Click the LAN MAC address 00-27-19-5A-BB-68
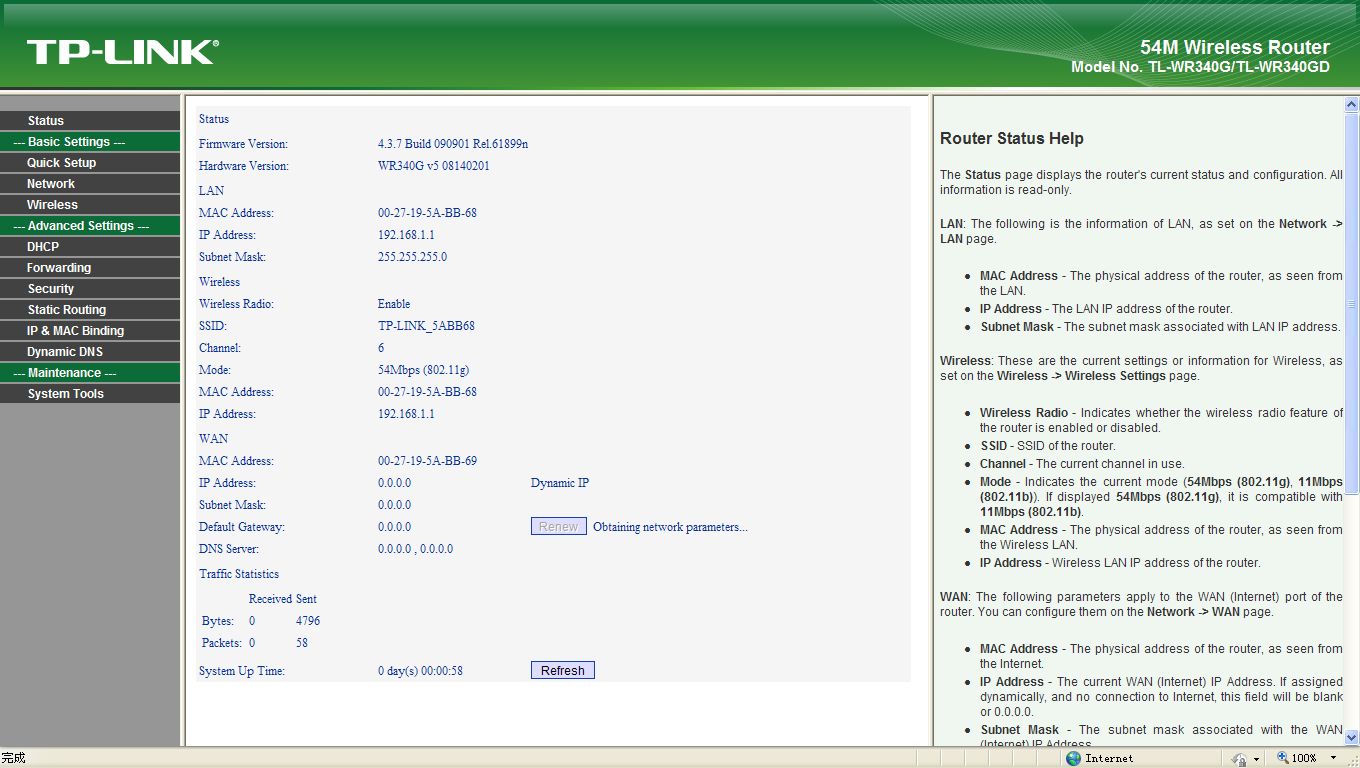Image resolution: width=1360 pixels, height=768 pixels. (427, 213)
